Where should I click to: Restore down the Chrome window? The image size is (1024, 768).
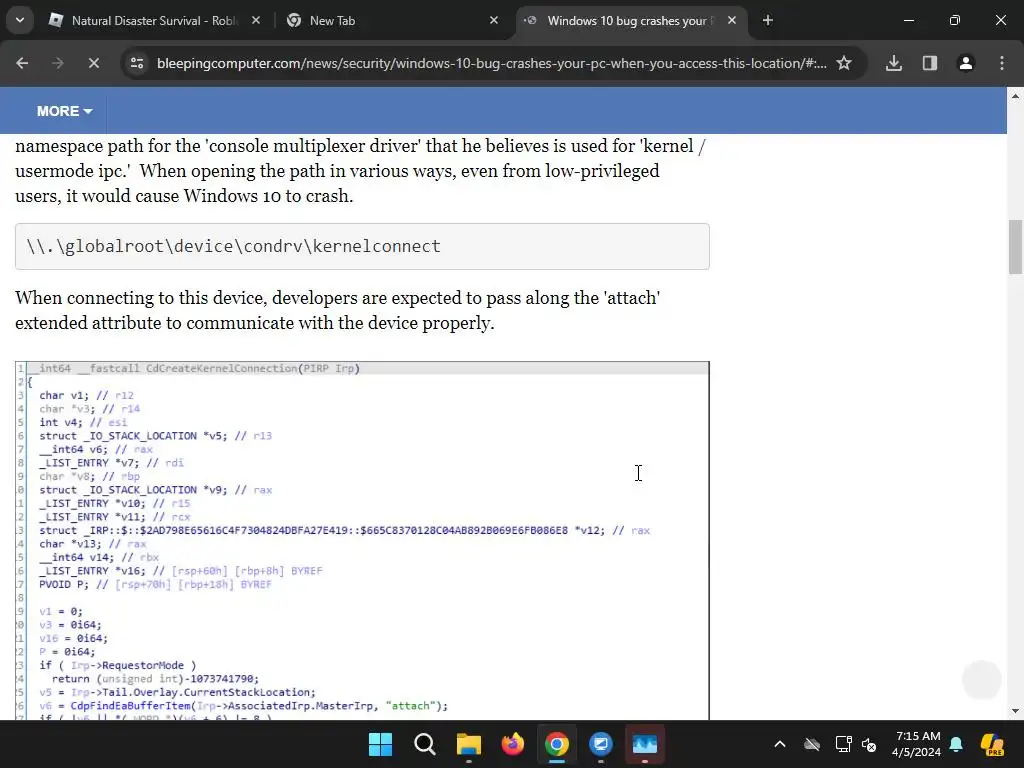coord(955,20)
